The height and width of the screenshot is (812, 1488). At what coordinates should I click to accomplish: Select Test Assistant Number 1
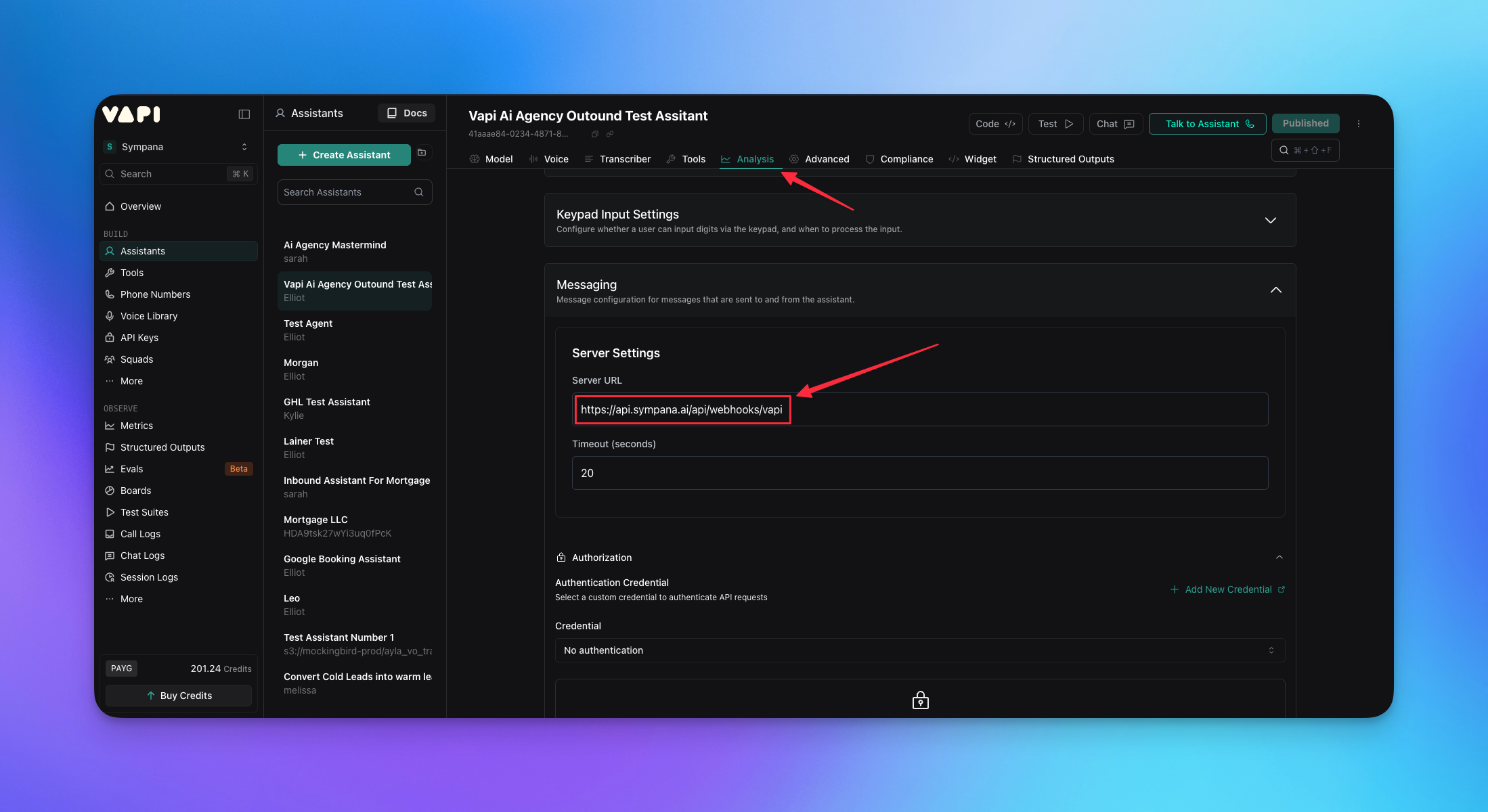click(x=355, y=644)
